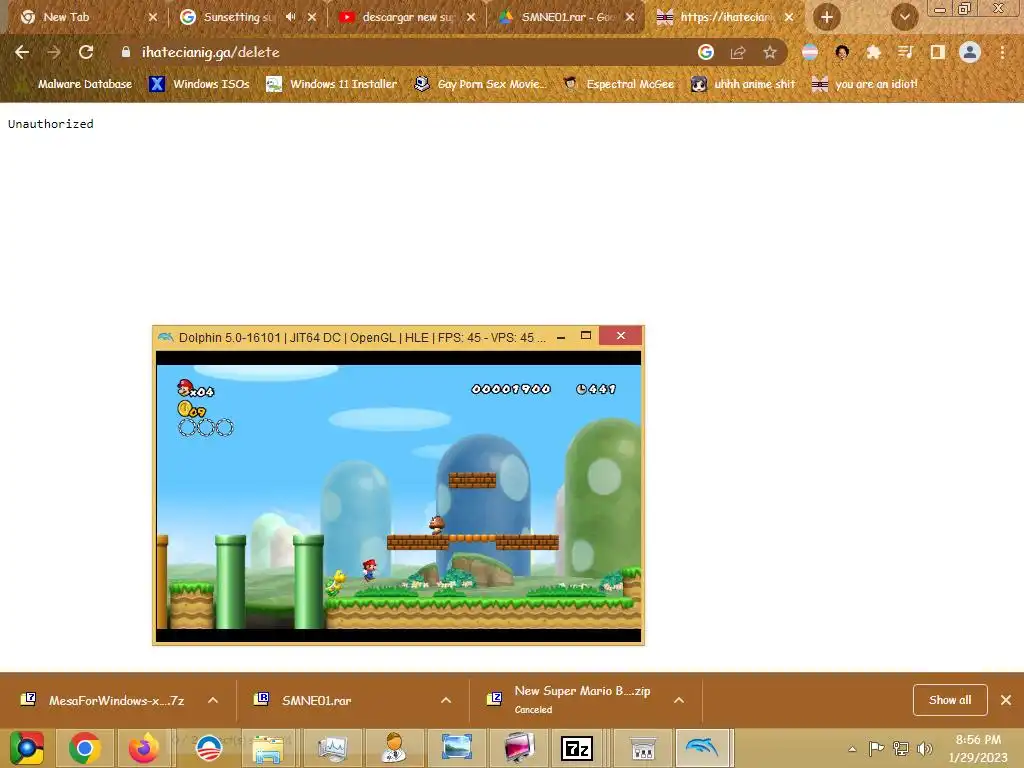Bookmark this page with the star icon
The height and width of the screenshot is (768, 1024).
tap(770, 52)
